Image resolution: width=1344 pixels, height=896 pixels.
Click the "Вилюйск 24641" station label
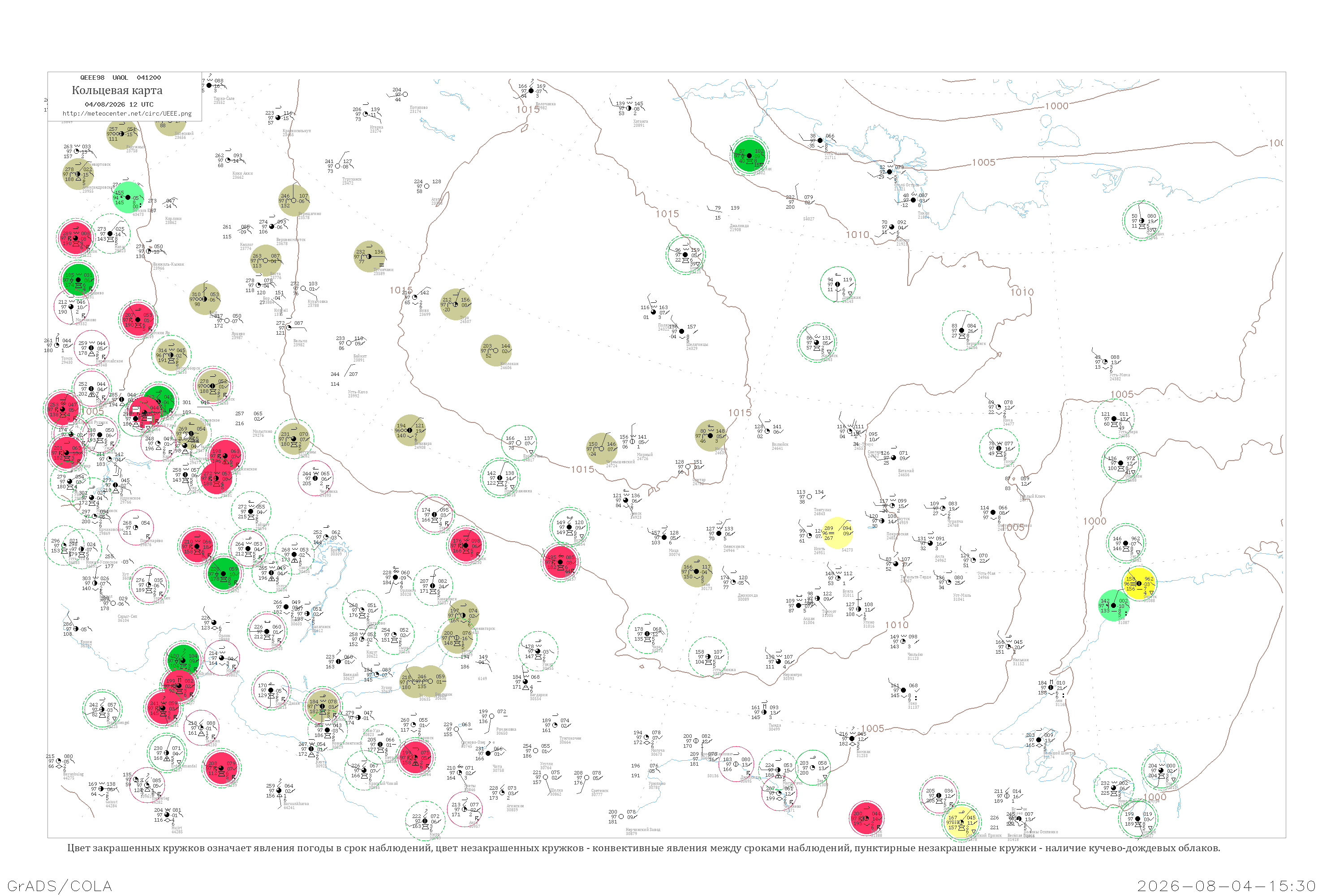pos(780,446)
